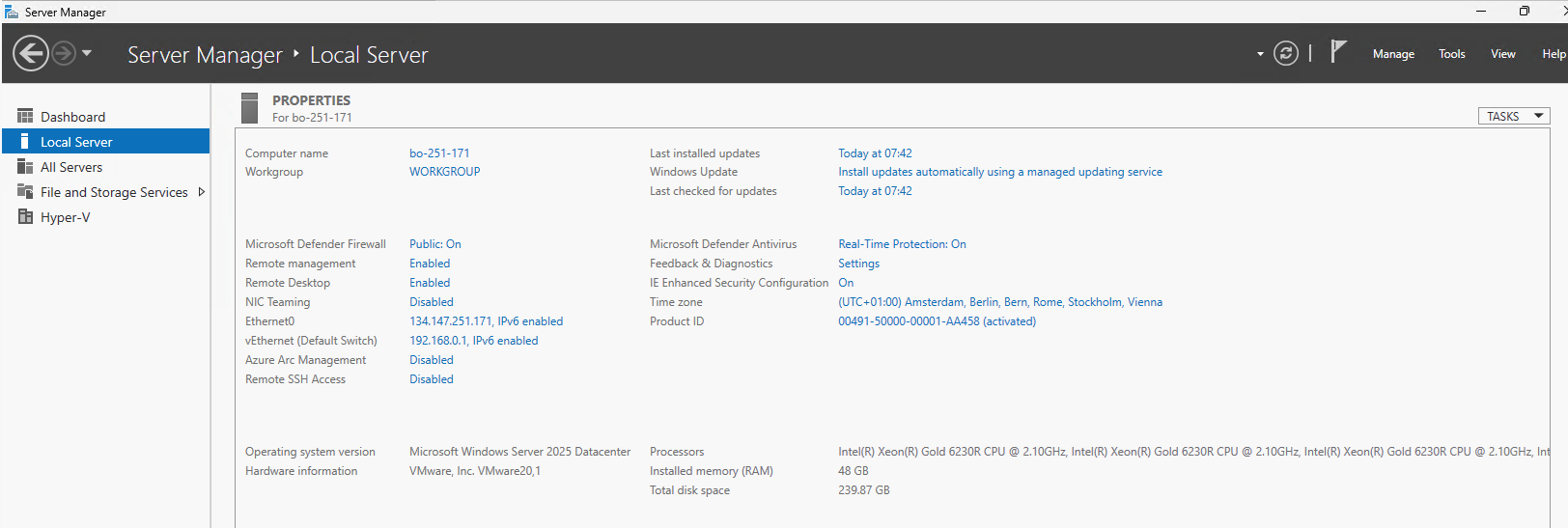Image resolution: width=1568 pixels, height=528 pixels.
Task: Click Last installed updates Today at 07:42
Action: pos(875,153)
